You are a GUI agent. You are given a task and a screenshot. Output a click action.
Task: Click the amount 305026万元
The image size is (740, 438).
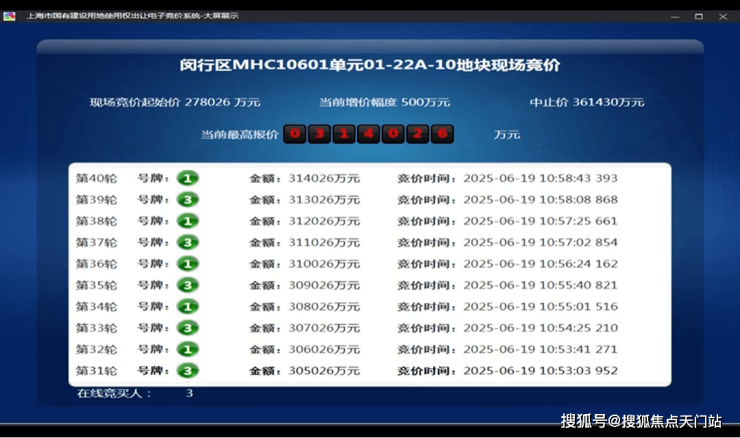pos(324,371)
